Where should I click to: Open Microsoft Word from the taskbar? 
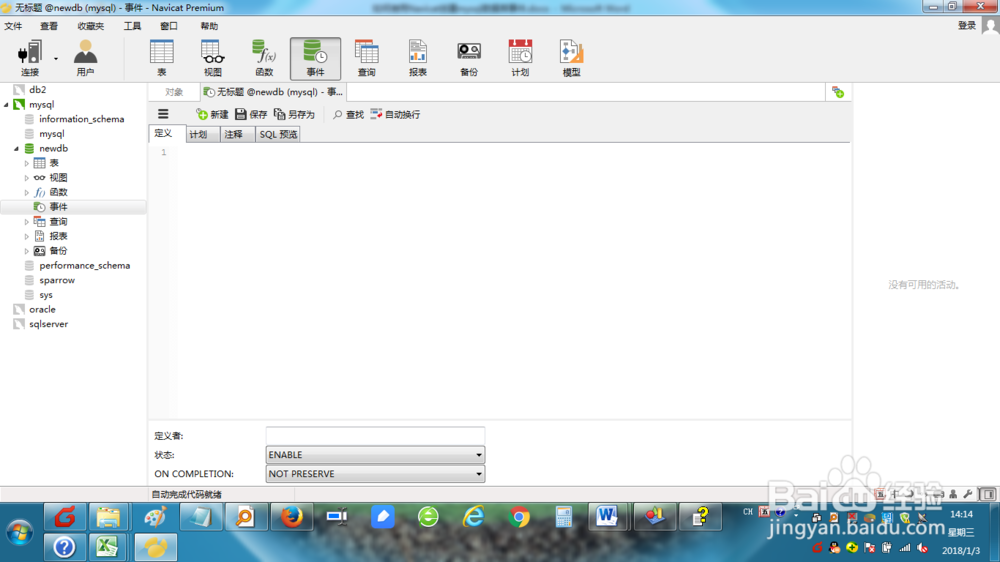tap(607, 517)
